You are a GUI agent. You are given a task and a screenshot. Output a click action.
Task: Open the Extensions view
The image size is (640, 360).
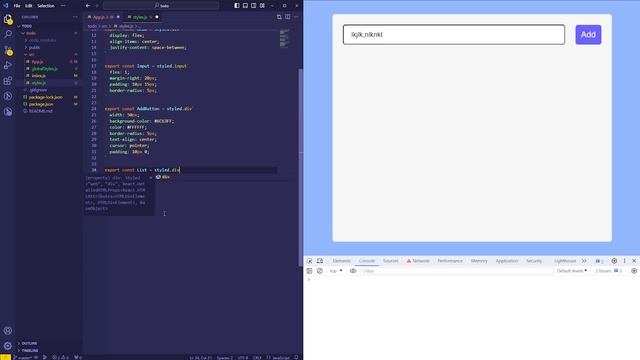point(8,81)
